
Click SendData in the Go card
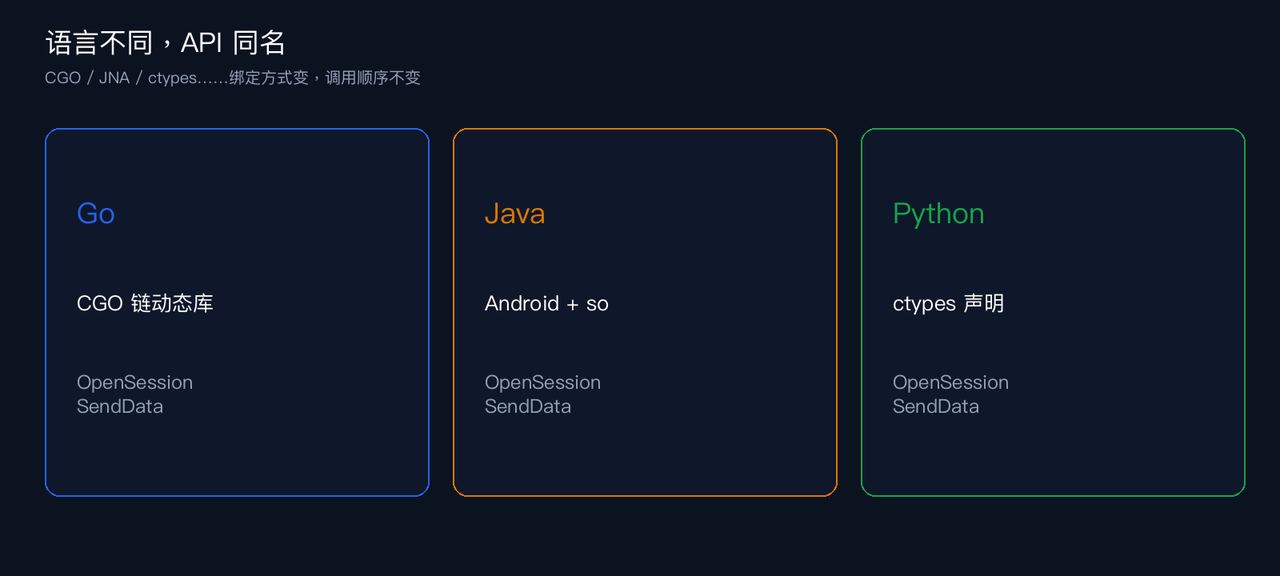click(120, 406)
